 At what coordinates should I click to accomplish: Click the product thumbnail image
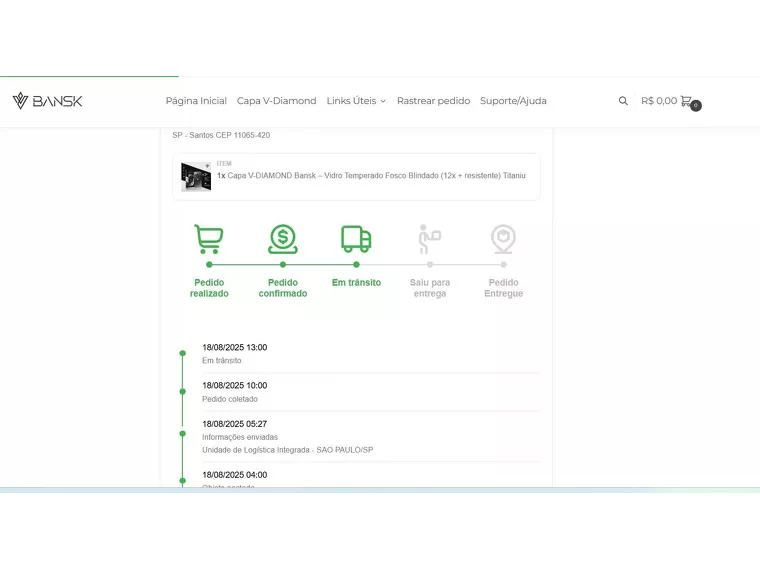pyautogui.click(x=196, y=177)
